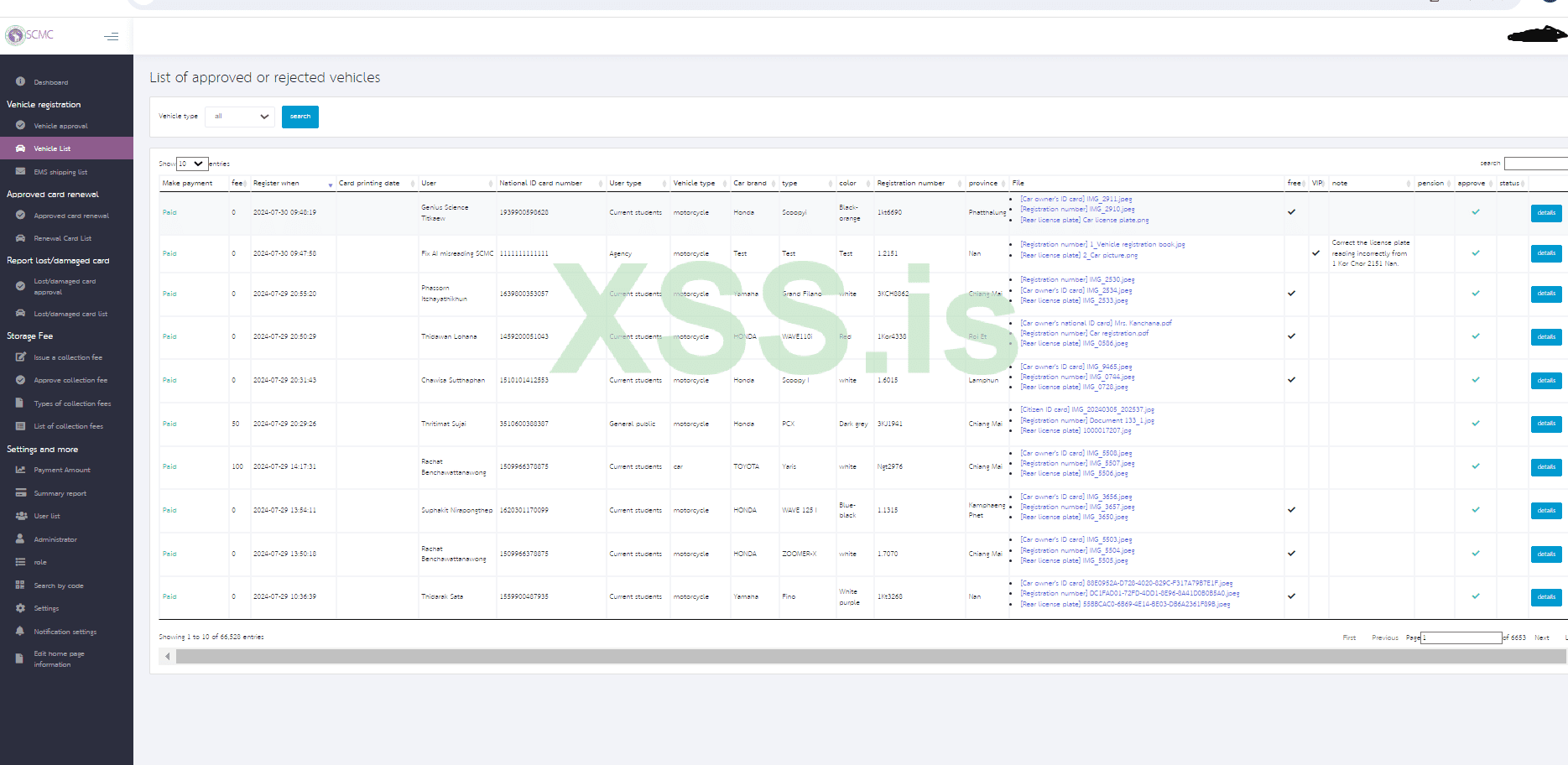Image resolution: width=1568 pixels, height=765 pixels.
Task: Sort table by Vehicle type column
Action: point(700,183)
